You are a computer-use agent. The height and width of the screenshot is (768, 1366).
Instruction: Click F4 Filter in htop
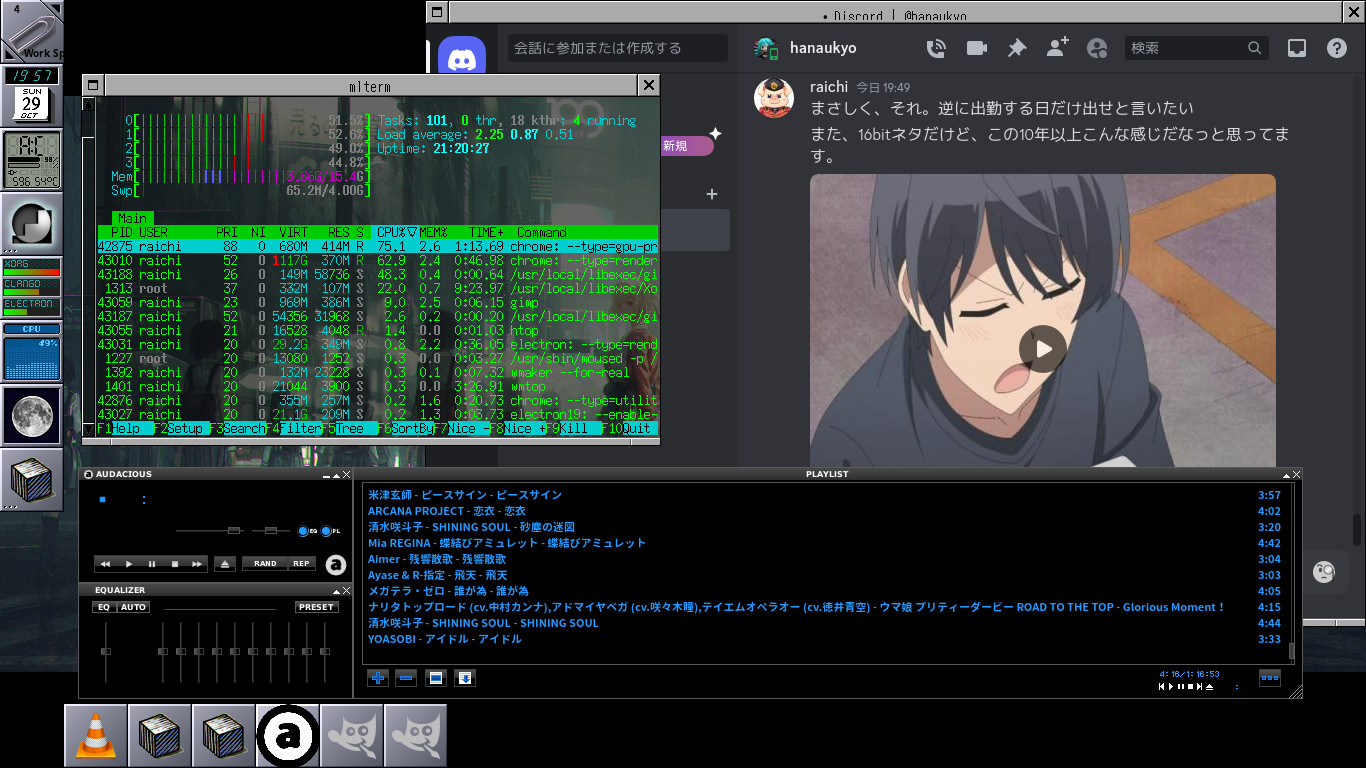click(x=293, y=428)
